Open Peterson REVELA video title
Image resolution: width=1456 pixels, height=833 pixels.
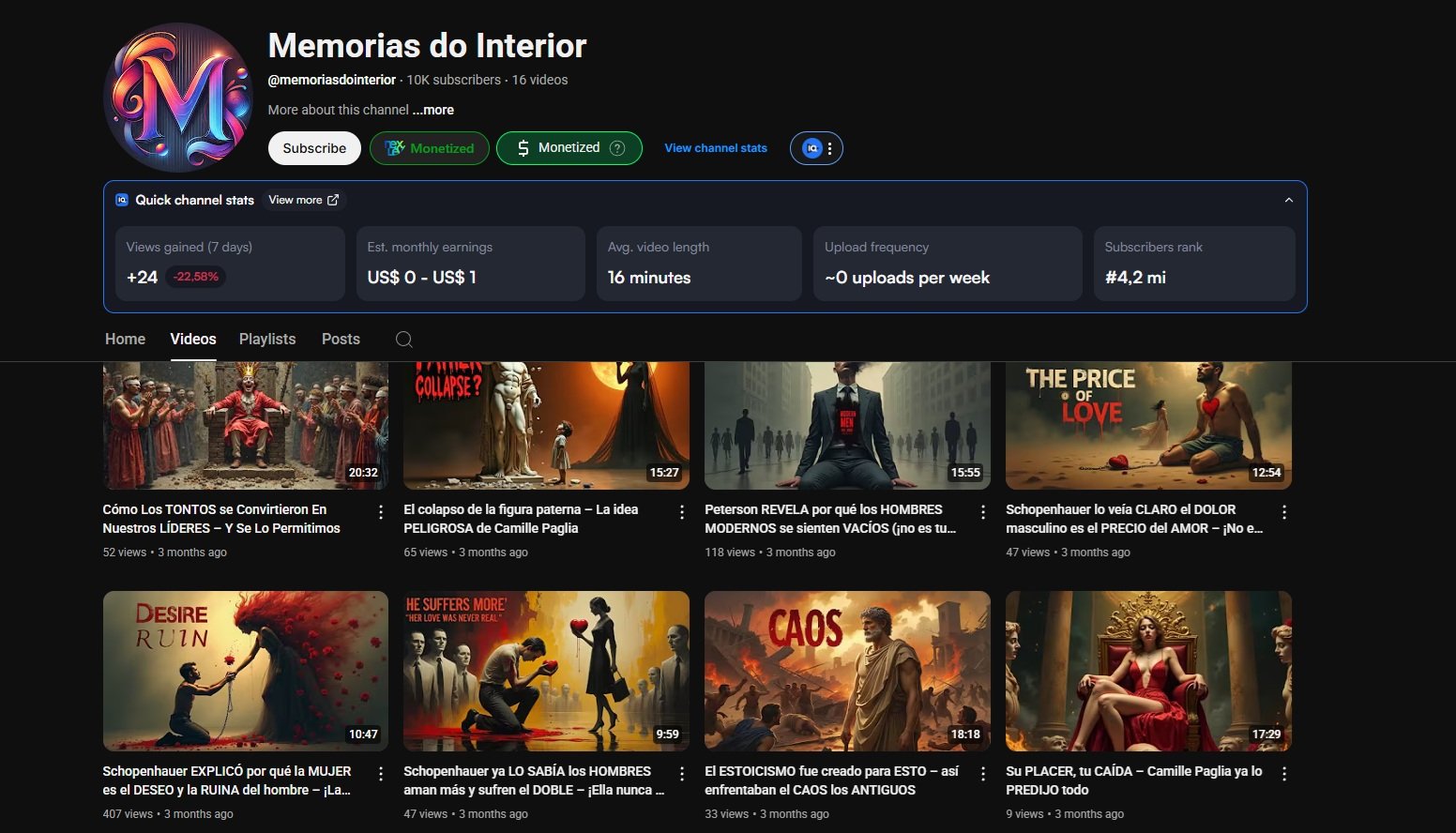click(x=830, y=519)
